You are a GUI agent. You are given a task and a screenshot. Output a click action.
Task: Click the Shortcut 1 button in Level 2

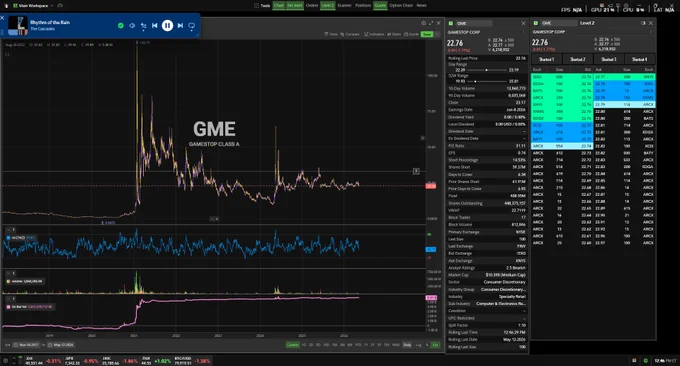(547, 59)
